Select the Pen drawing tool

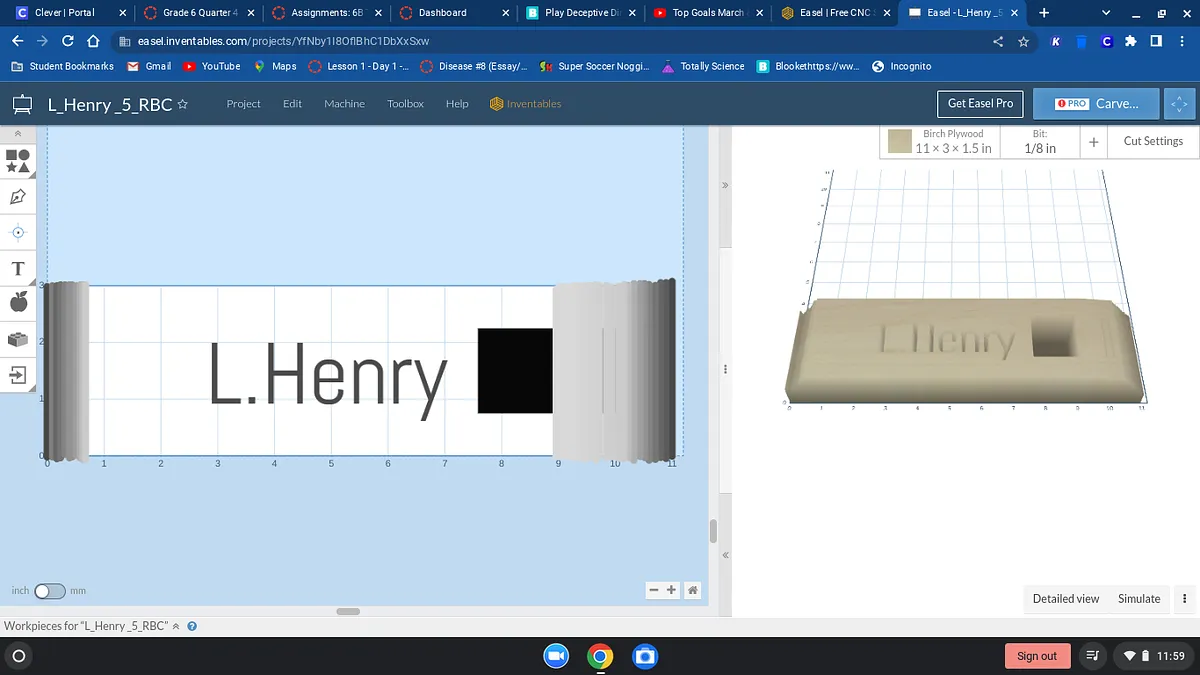18,197
